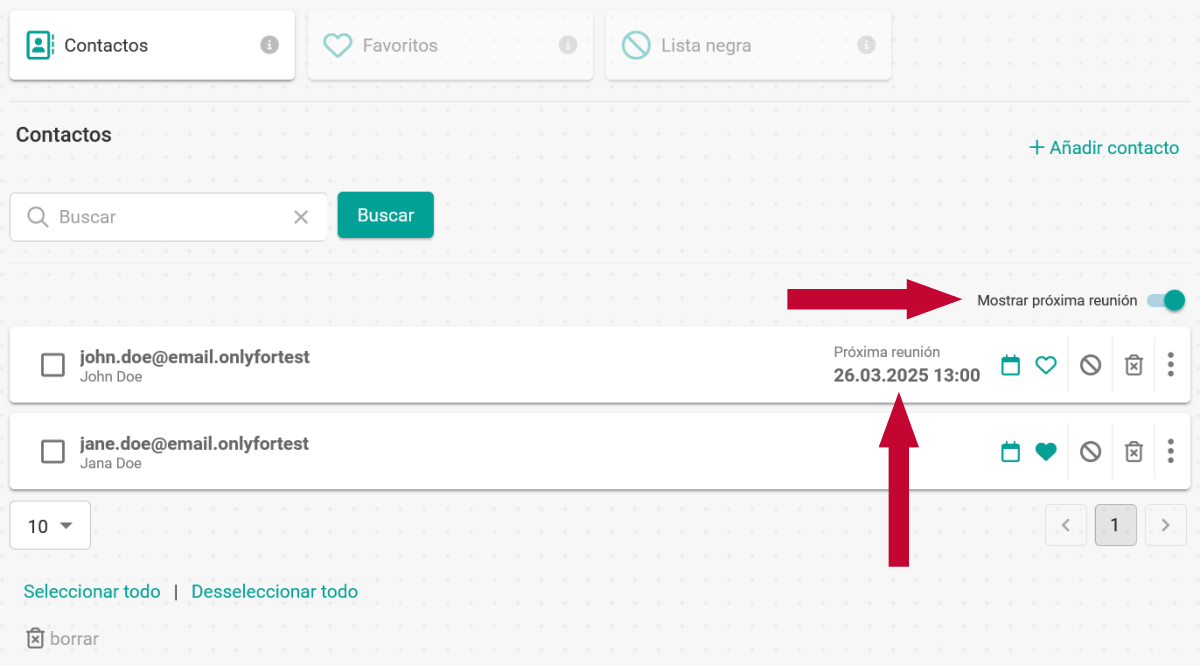
Task: Block John Doe with blacklist icon
Action: tap(1091, 365)
